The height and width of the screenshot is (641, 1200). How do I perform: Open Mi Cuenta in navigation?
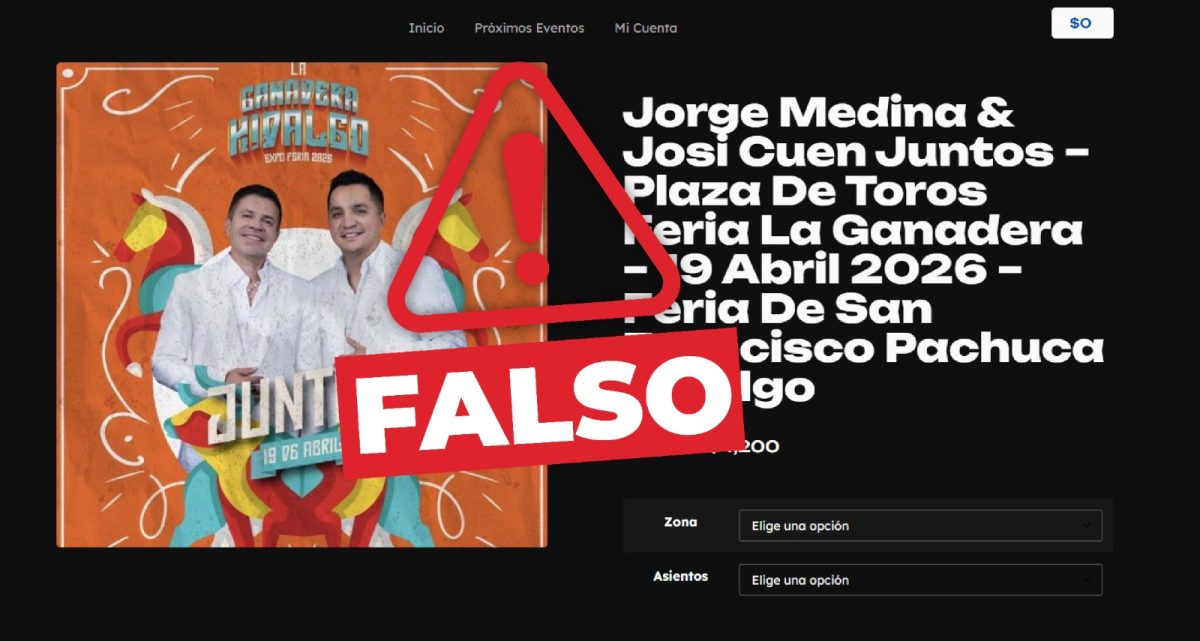(645, 28)
